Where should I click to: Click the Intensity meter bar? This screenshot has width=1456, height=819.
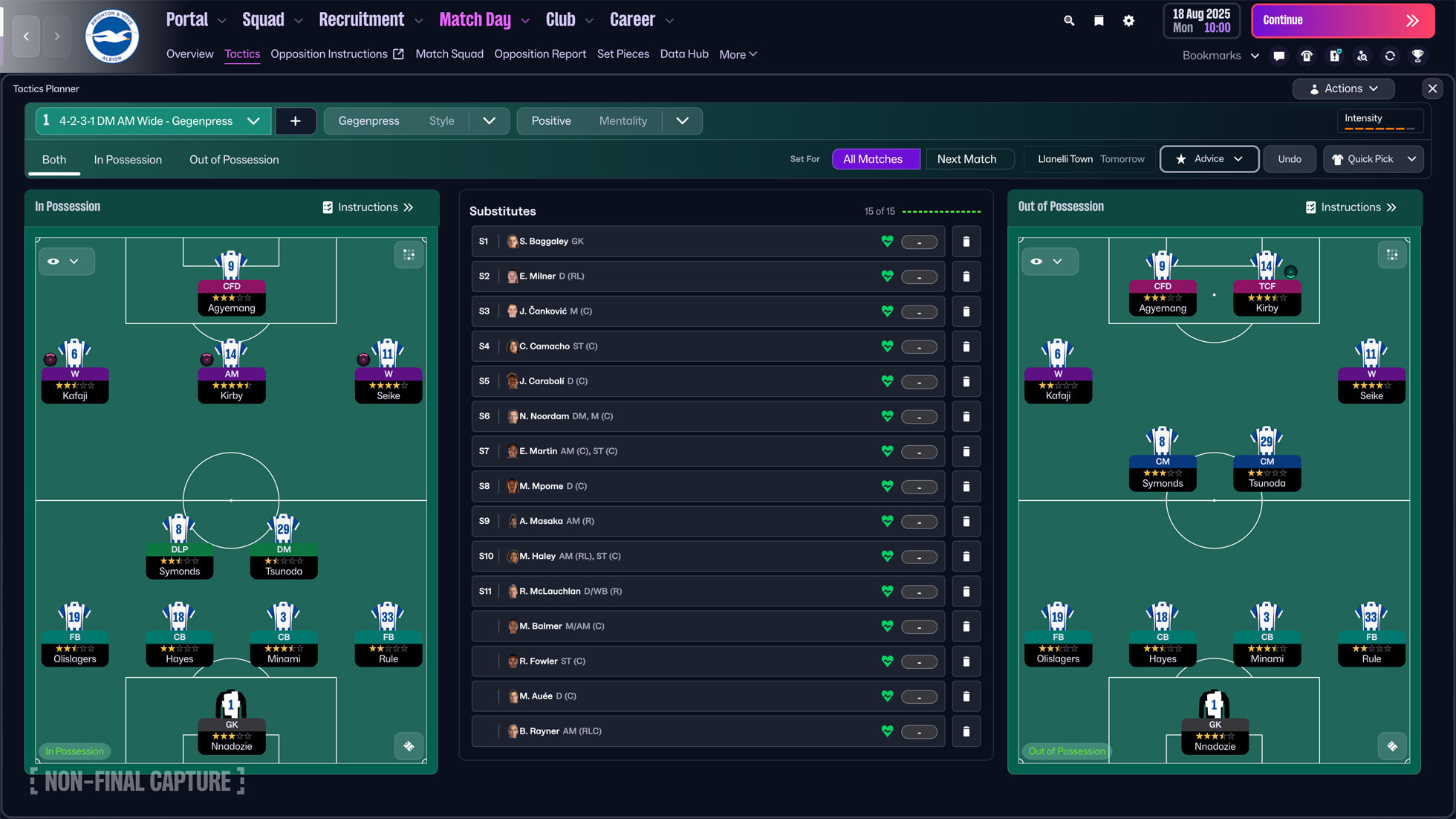click(x=1379, y=128)
